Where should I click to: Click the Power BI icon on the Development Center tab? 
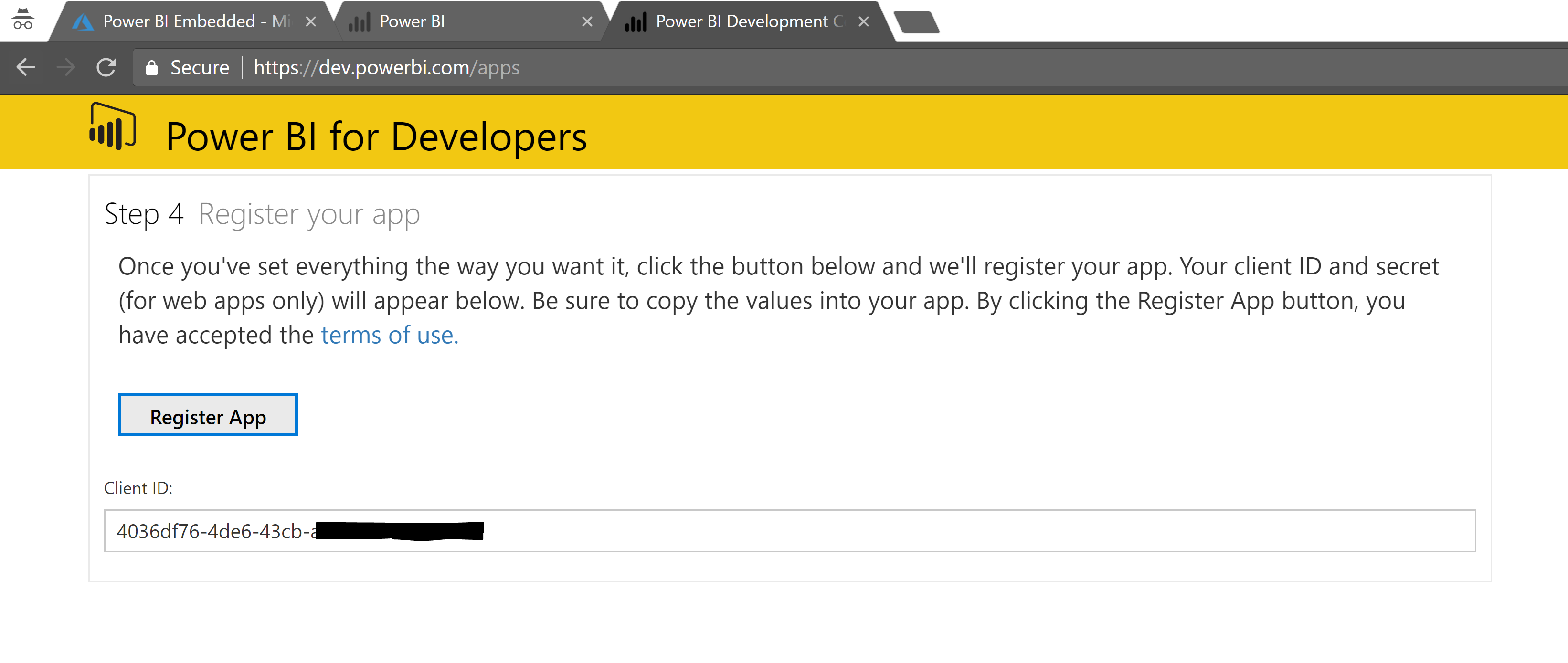[636, 21]
